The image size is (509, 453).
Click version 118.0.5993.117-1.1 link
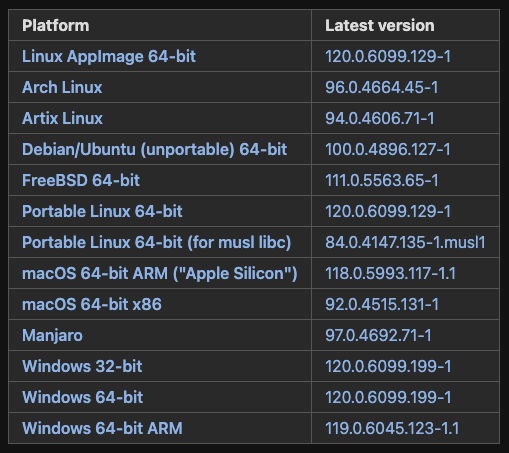click(390, 273)
